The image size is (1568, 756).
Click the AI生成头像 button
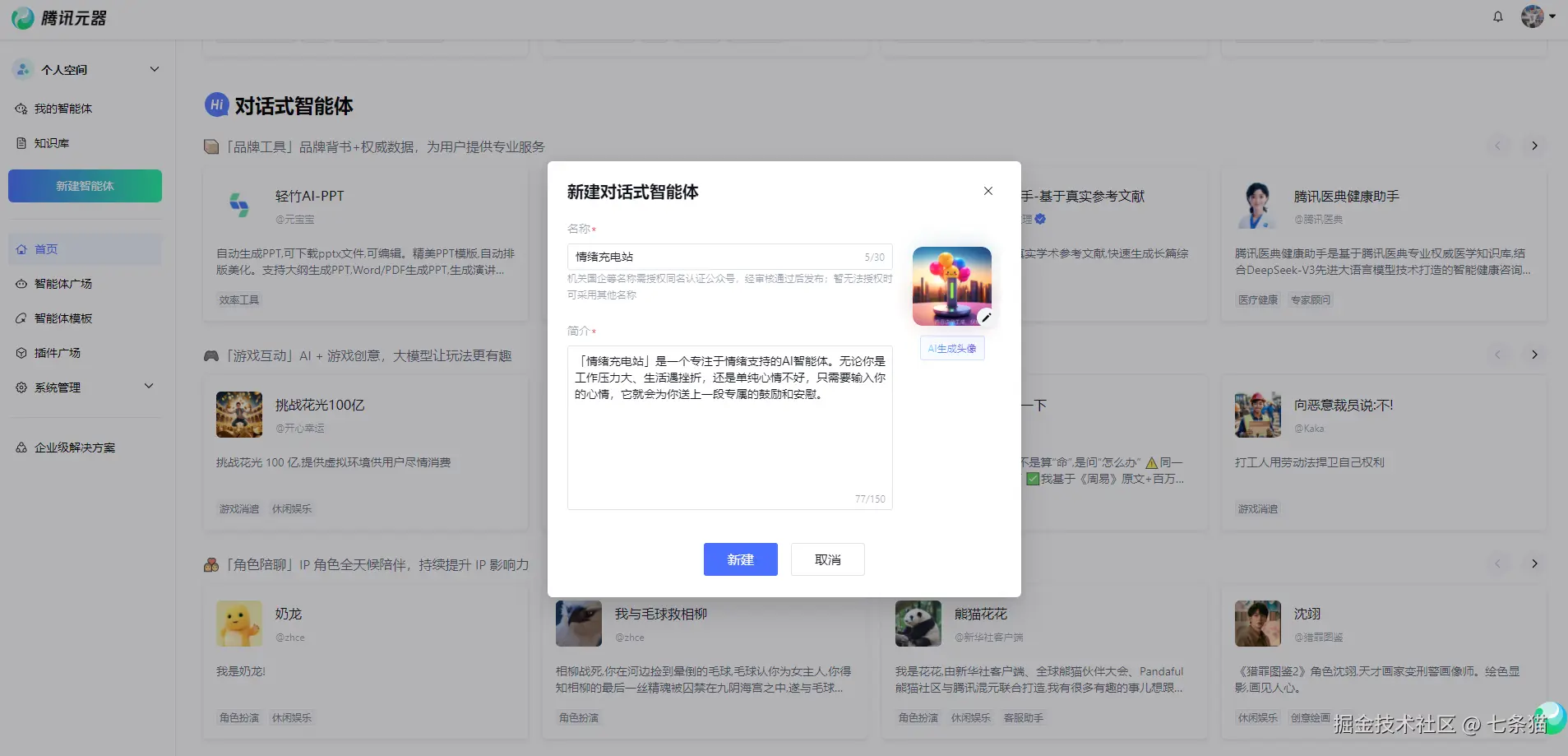pyautogui.click(x=951, y=347)
